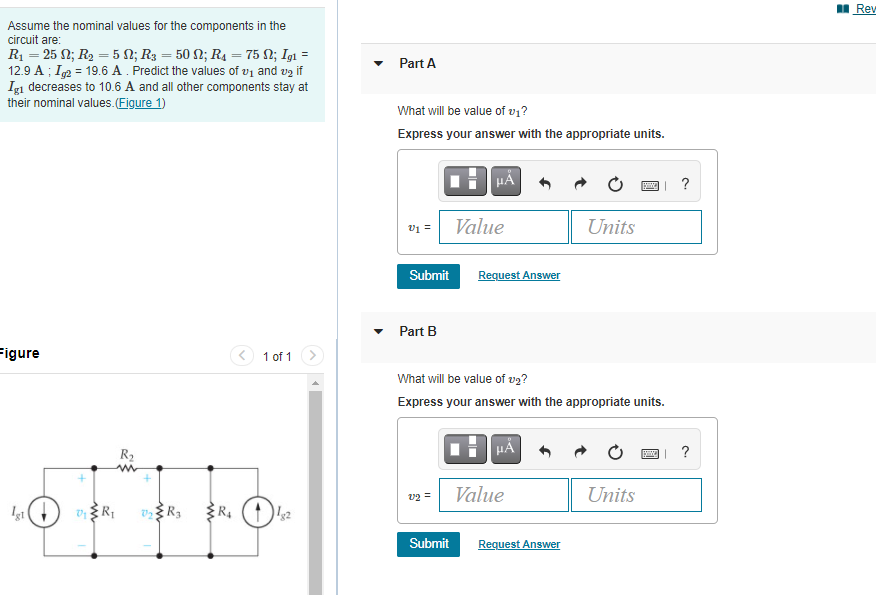Image resolution: width=876 pixels, height=595 pixels.
Task: Click Request Answer for Part A
Action: click(x=518, y=275)
